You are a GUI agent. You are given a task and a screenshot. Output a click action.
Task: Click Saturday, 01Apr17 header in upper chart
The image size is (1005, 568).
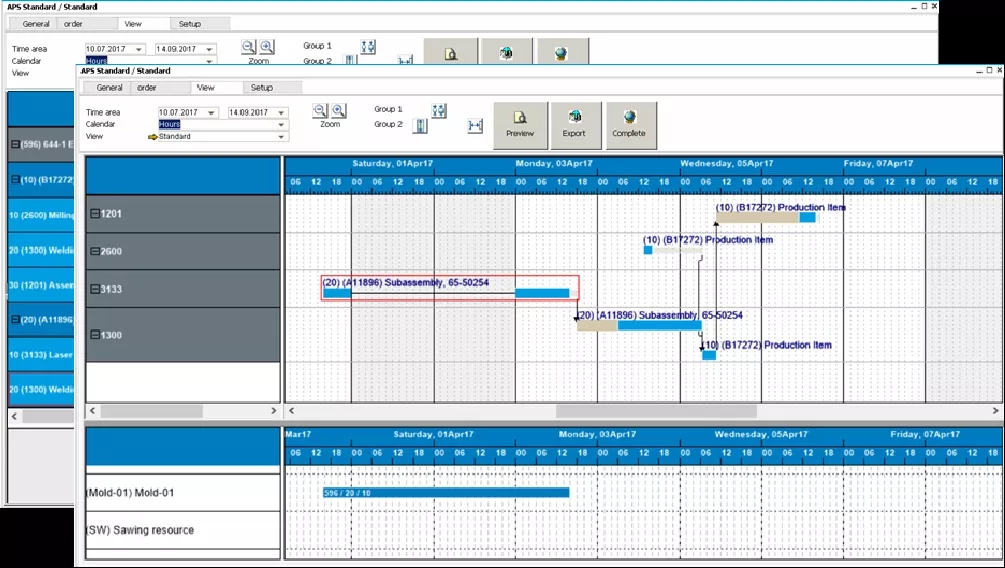pos(392,163)
